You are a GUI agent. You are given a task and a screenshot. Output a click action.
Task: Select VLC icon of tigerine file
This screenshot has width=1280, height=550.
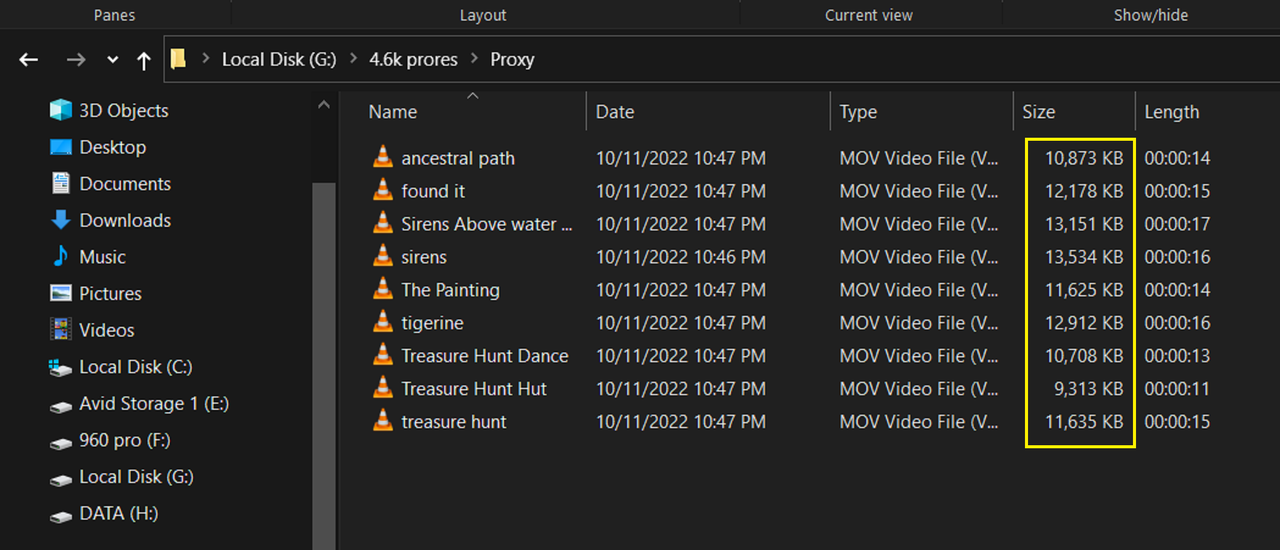tap(382, 322)
